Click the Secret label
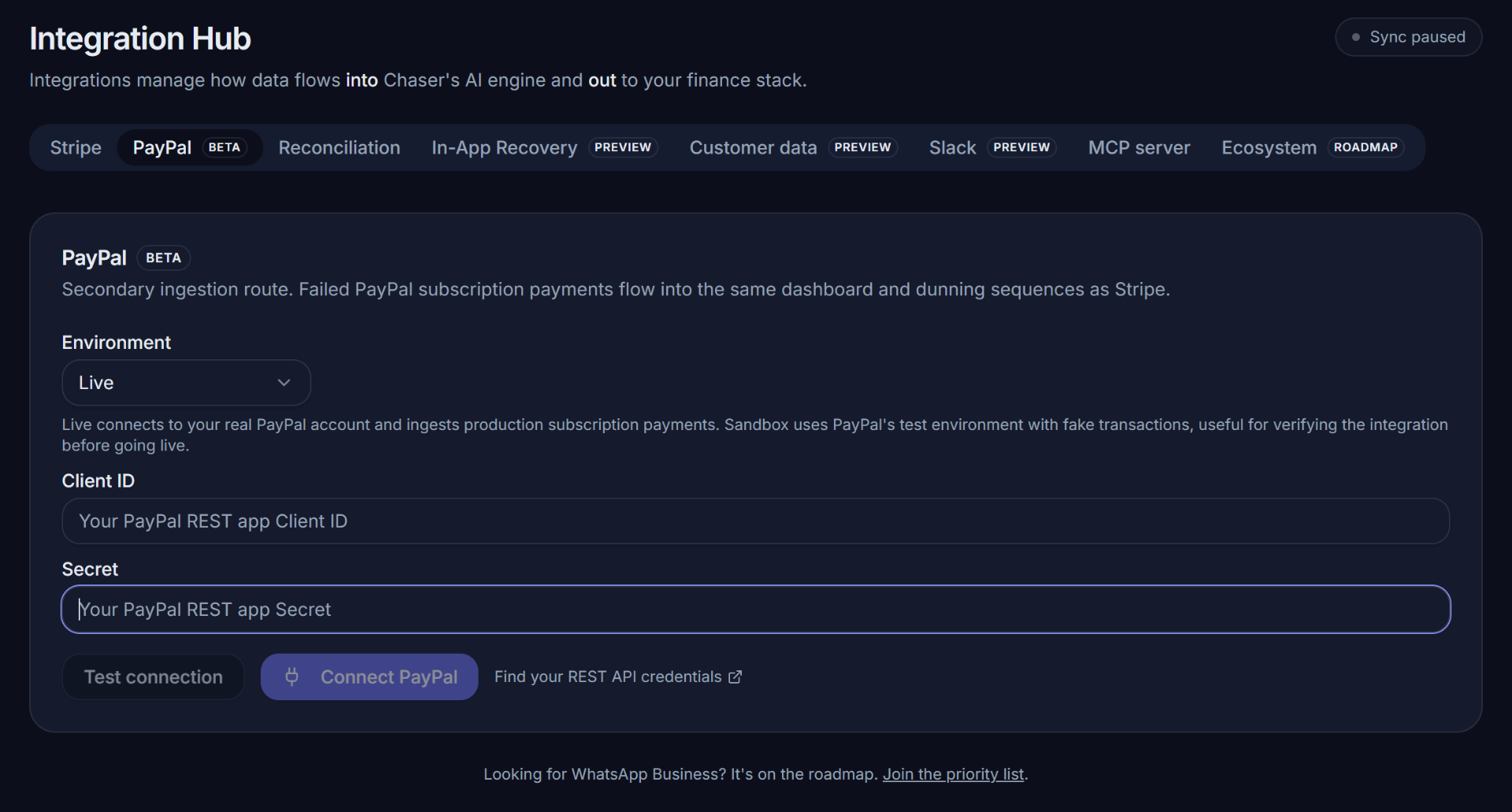The image size is (1512, 812). tap(90, 569)
